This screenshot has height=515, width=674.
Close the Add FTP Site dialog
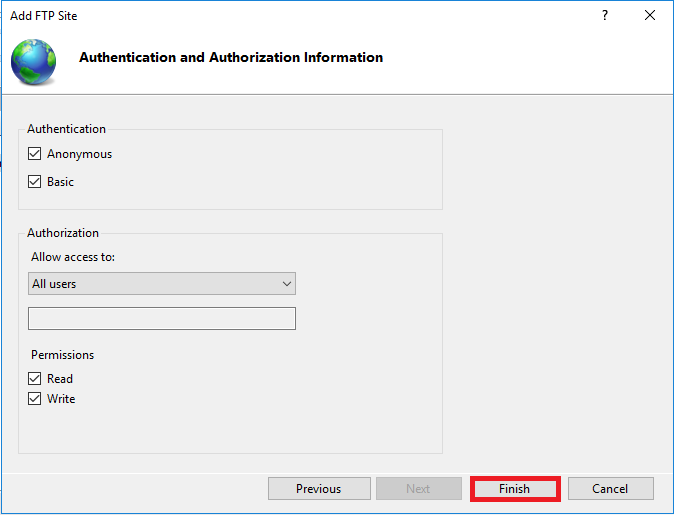click(650, 15)
